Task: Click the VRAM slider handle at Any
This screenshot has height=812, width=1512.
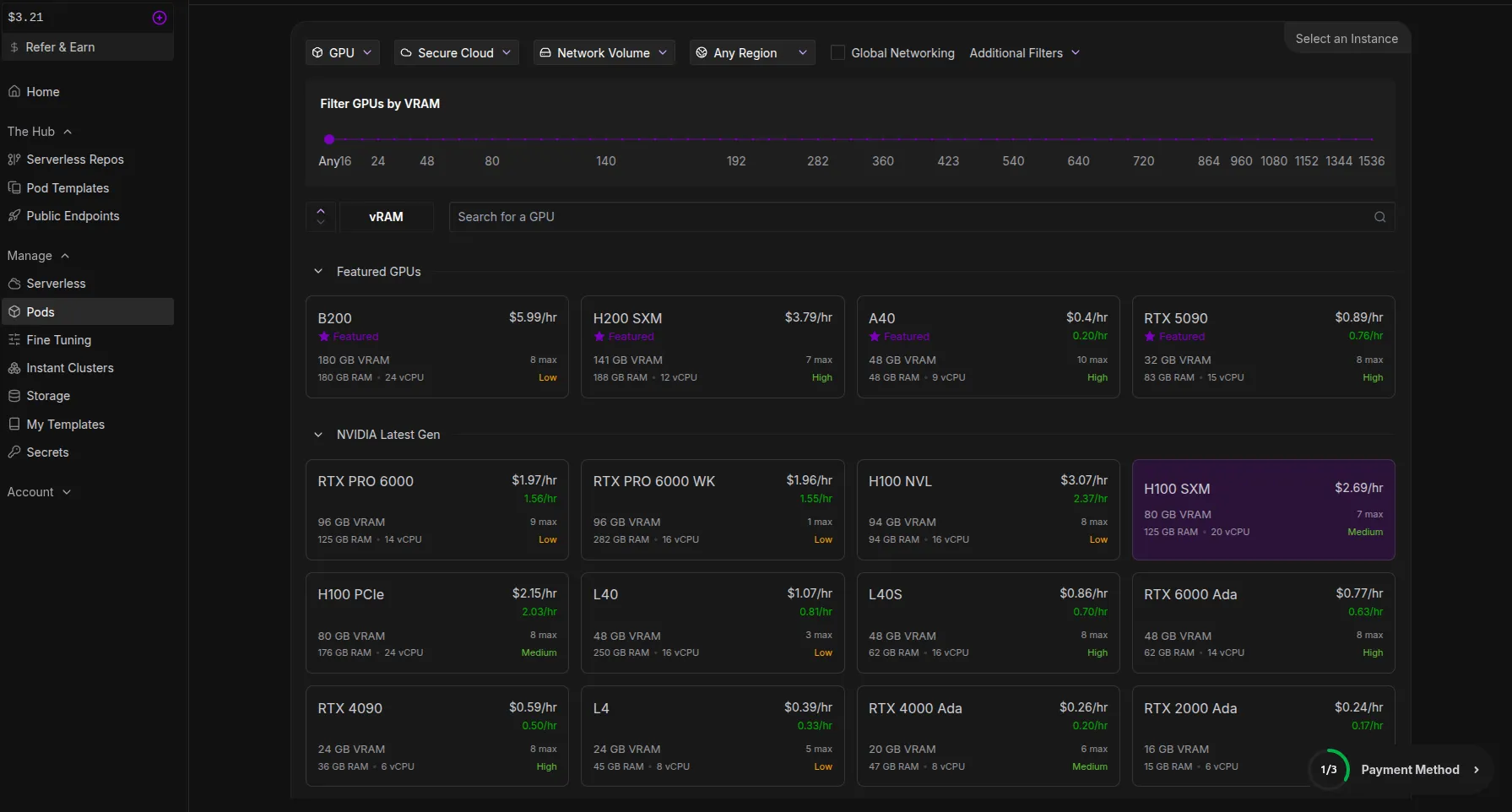Action: 329,139
